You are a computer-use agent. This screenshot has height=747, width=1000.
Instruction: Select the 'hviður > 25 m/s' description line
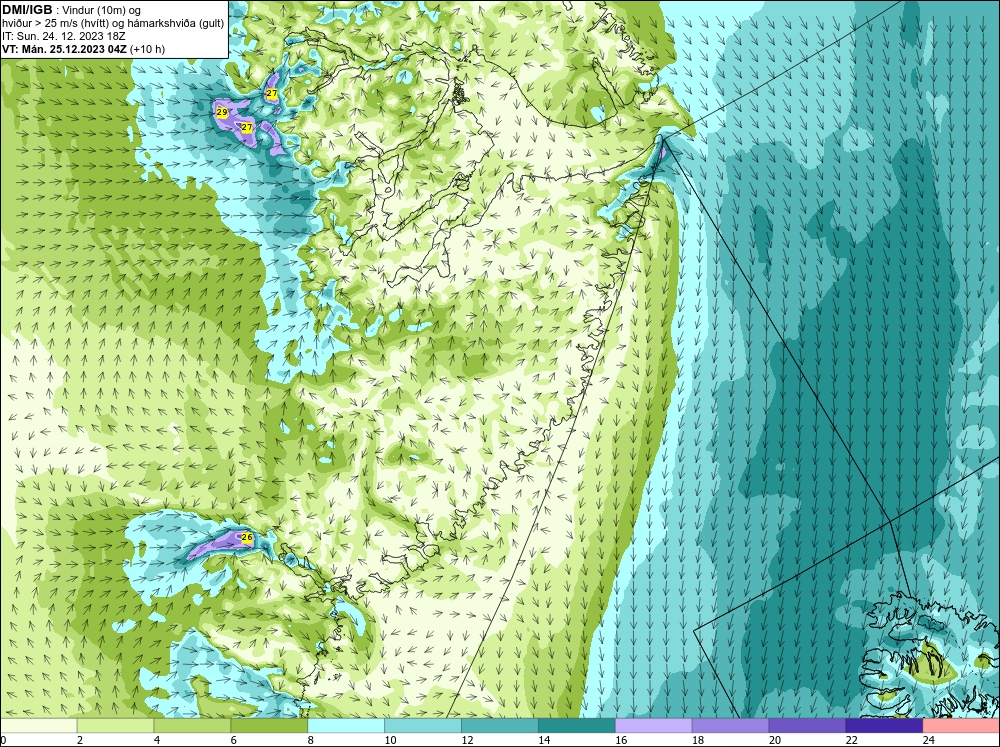[113, 23]
